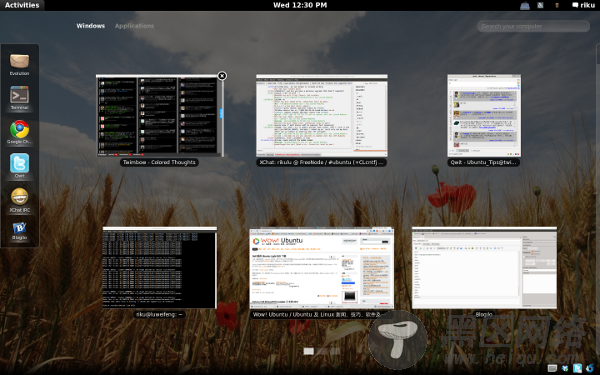Switch to the third workspace indicator
Image resolution: width=600 pixels, height=375 pixels.
click(x=335, y=351)
